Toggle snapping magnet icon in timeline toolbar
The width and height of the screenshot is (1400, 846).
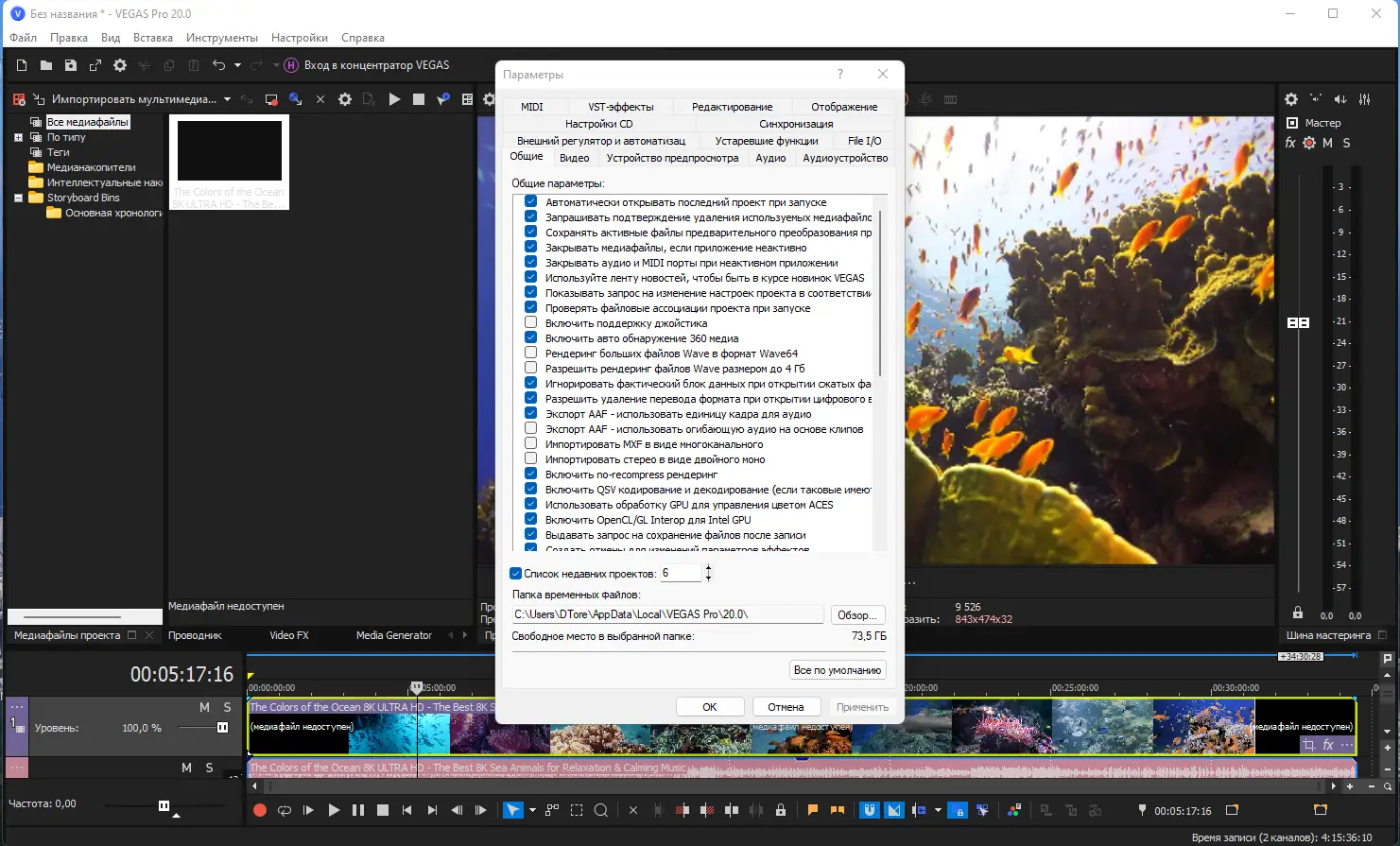coord(870,810)
